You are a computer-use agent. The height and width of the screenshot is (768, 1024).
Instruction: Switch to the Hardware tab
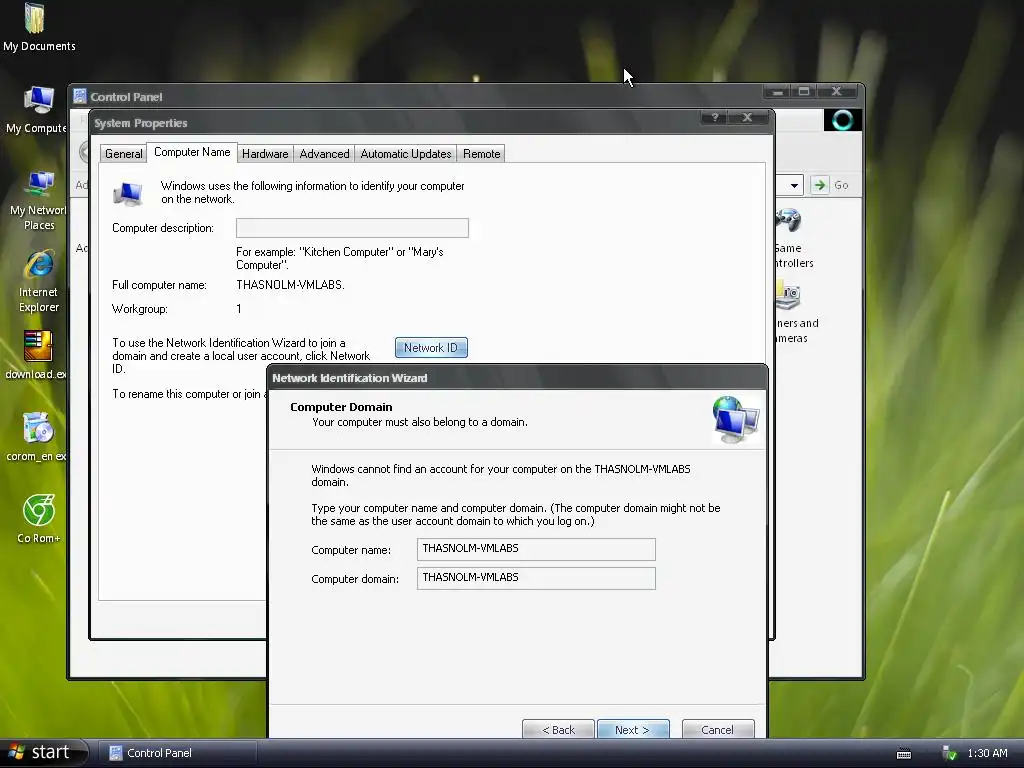[x=265, y=154]
